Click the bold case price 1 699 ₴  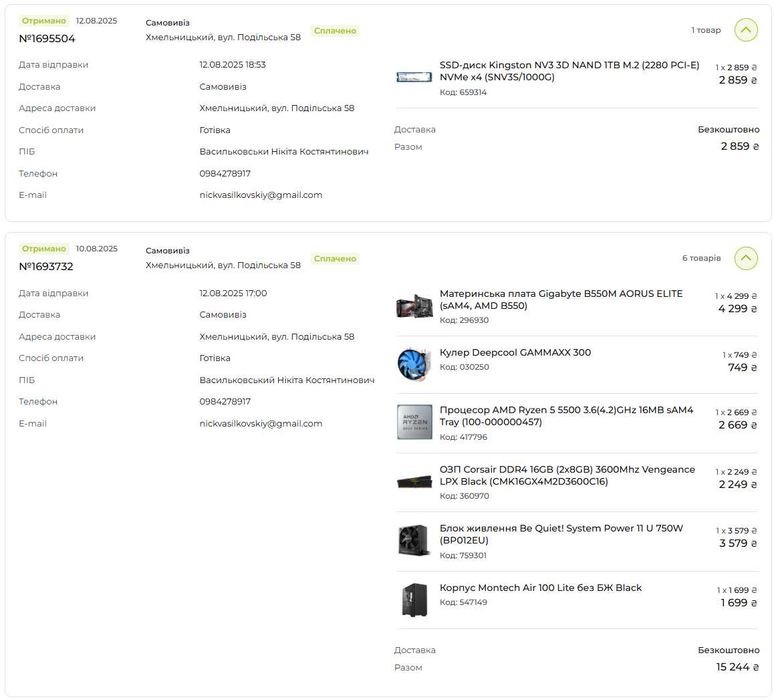click(x=738, y=603)
